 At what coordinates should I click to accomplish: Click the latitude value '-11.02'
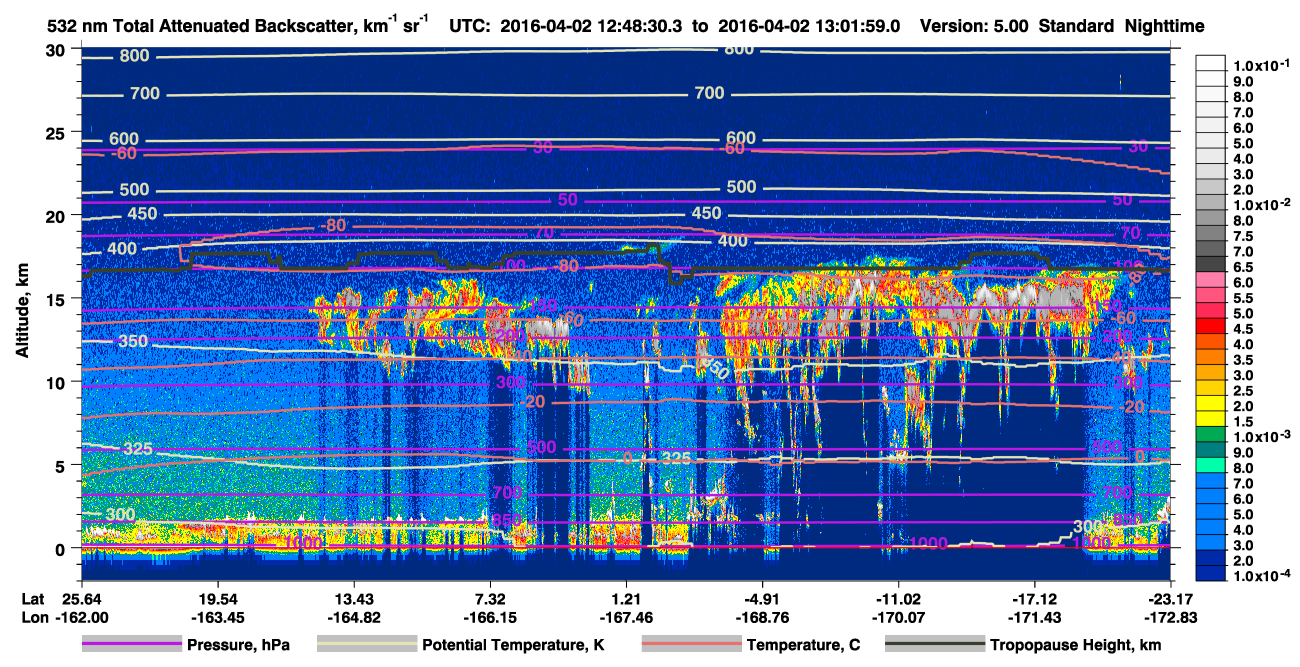(899, 598)
